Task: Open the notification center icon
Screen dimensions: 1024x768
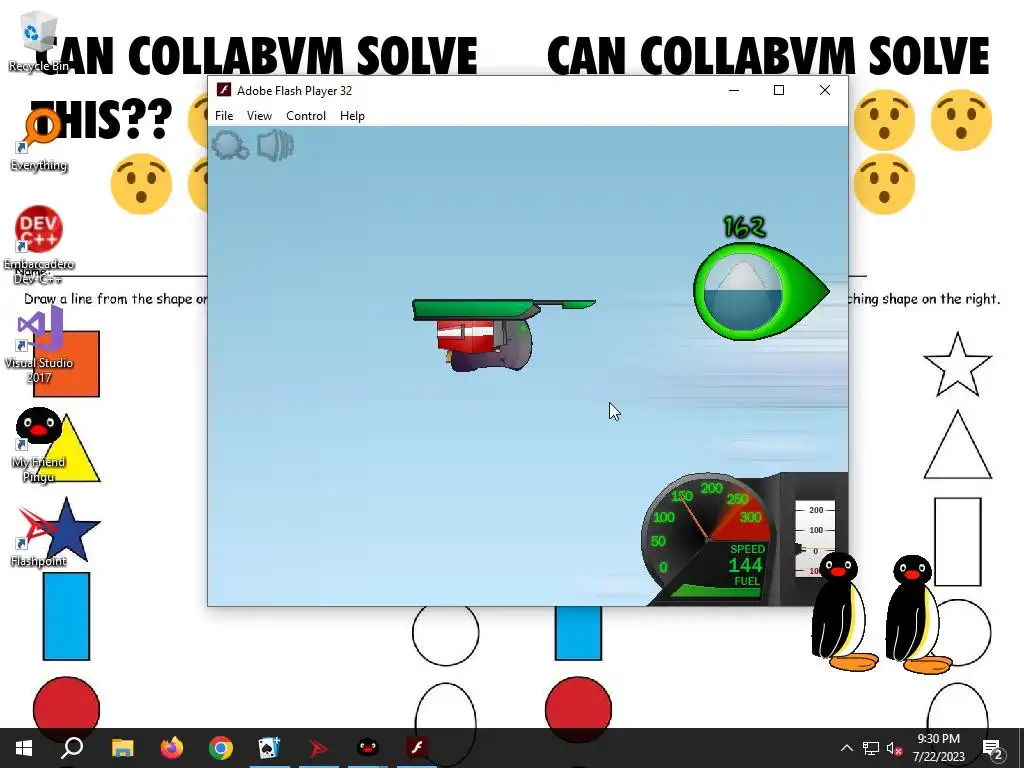Action: [x=992, y=748]
